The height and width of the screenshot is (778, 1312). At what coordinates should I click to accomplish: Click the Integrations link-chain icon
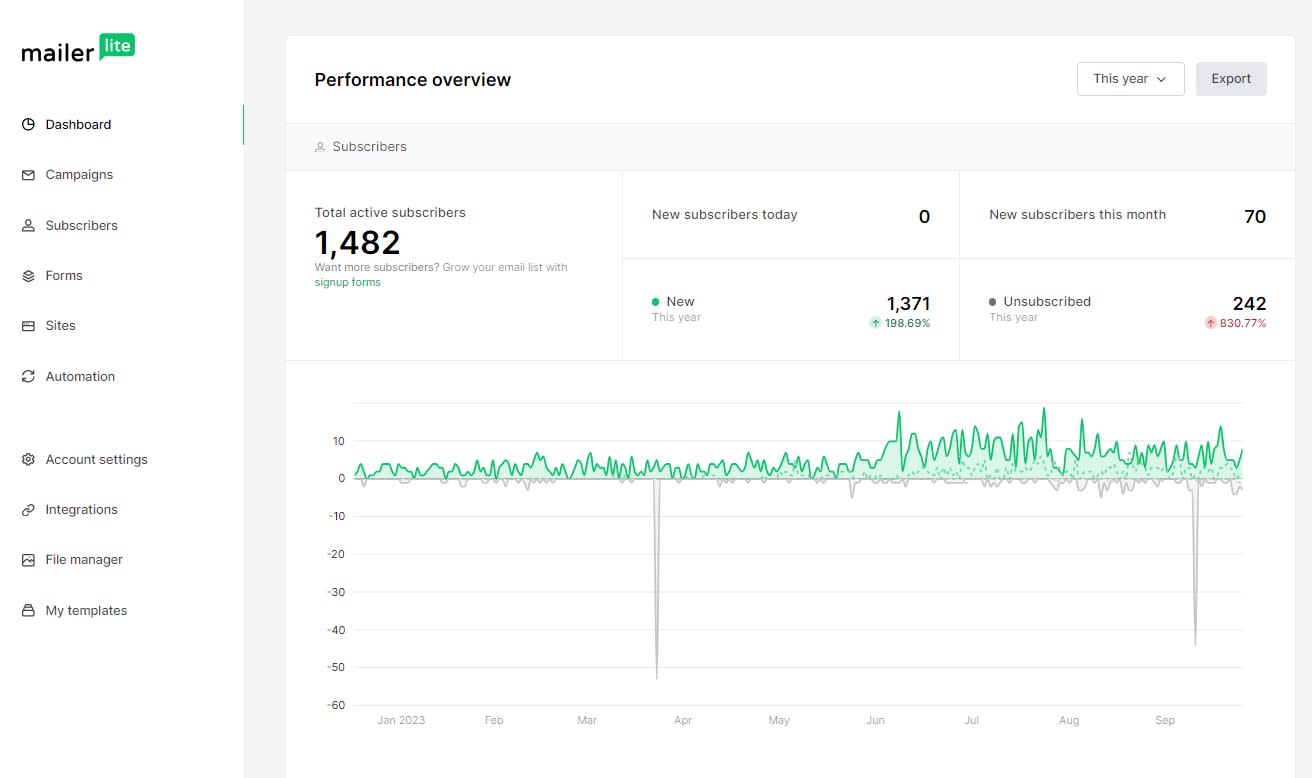click(28, 510)
